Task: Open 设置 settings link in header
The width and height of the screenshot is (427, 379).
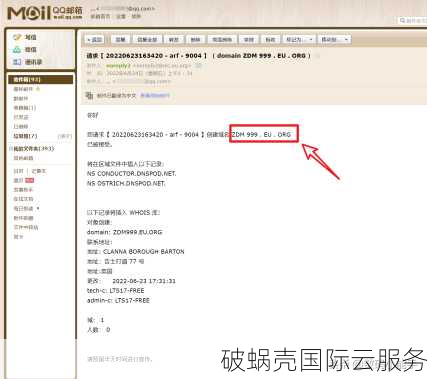Action: click(121, 16)
